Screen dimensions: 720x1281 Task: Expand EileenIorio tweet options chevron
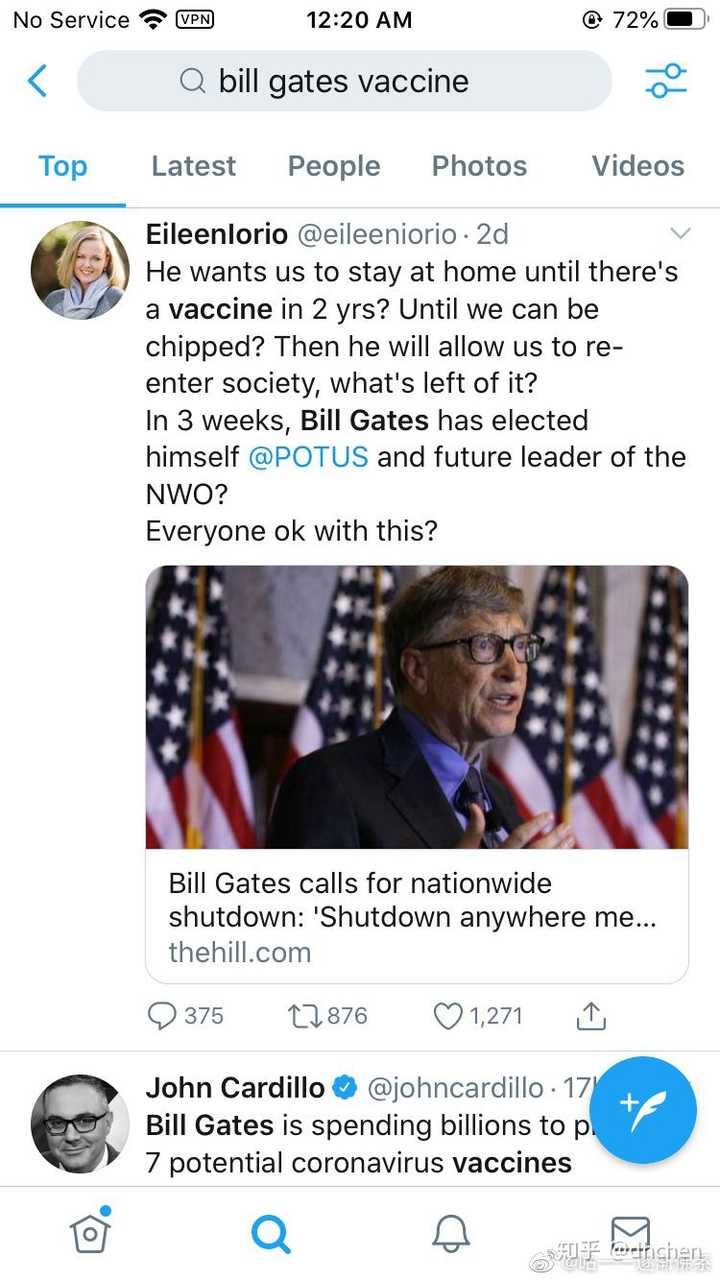point(680,234)
